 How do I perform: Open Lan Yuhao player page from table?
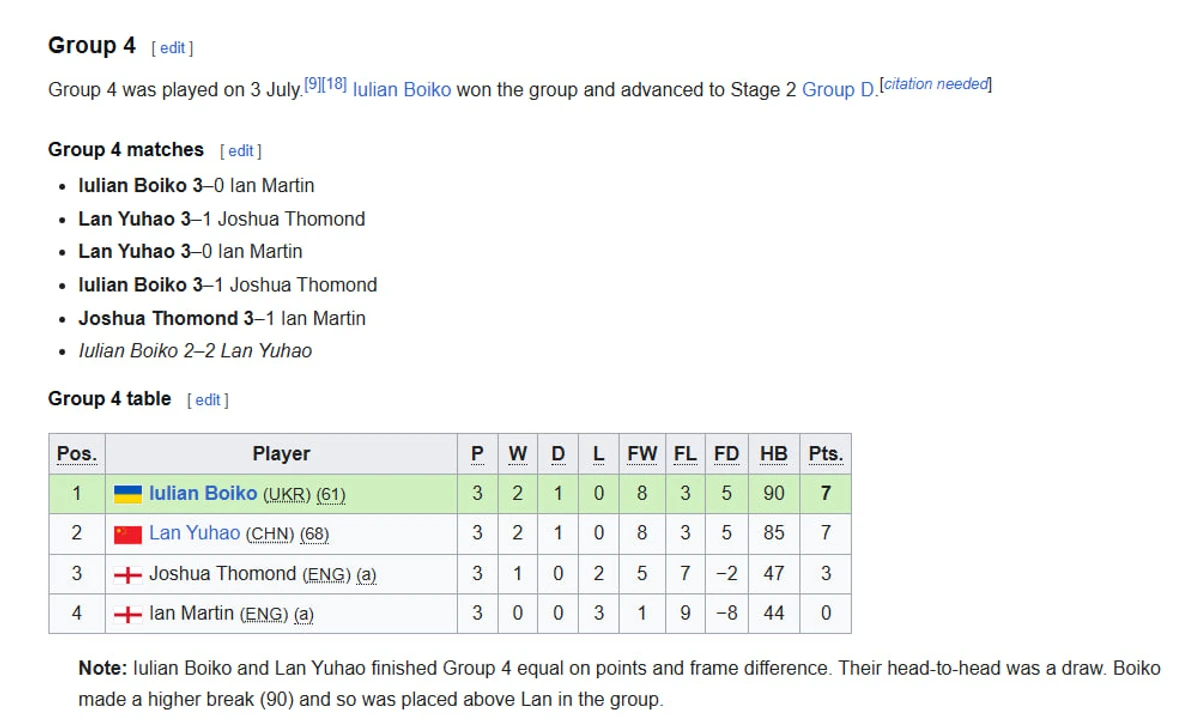click(x=195, y=533)
